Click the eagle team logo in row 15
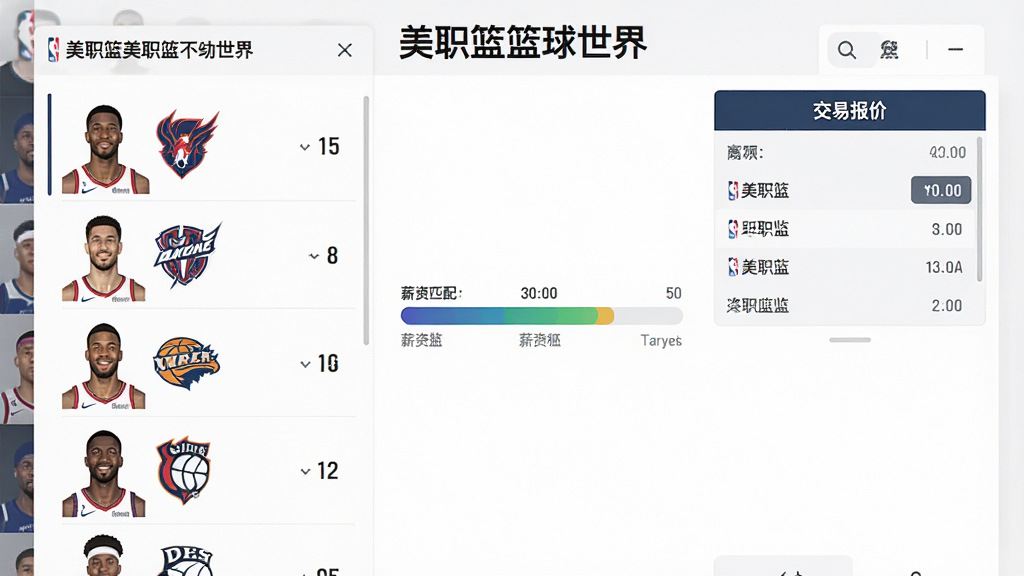This screenshot has width=1024, height=576. (x=187, y=145)
